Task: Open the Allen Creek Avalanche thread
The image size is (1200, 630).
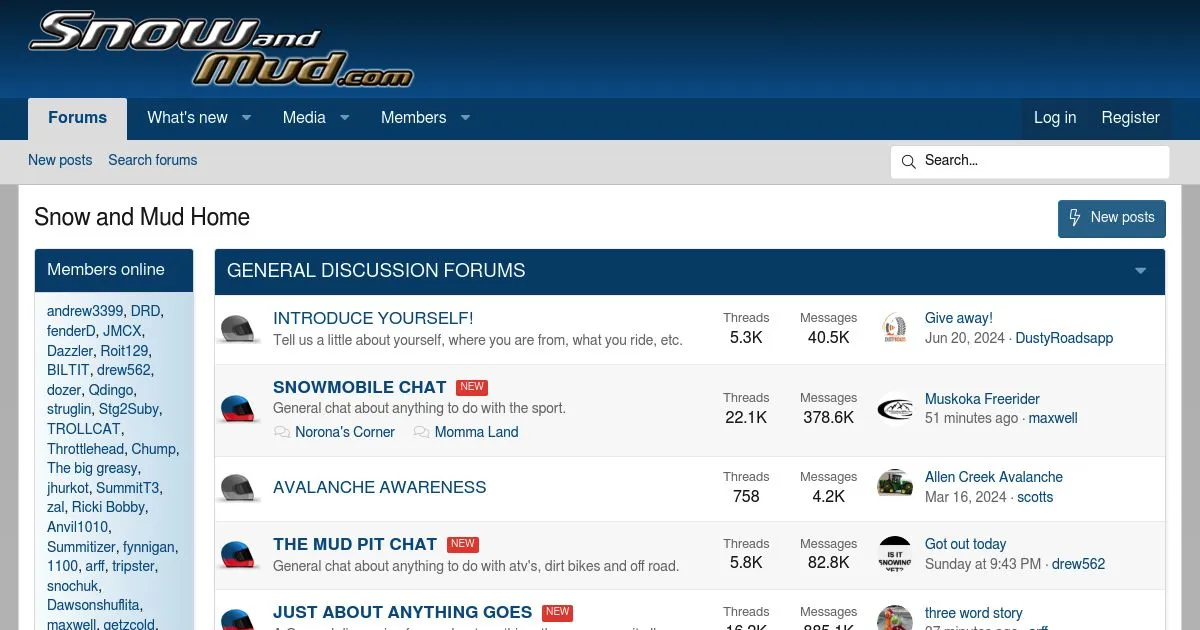Action: point(994,477)
